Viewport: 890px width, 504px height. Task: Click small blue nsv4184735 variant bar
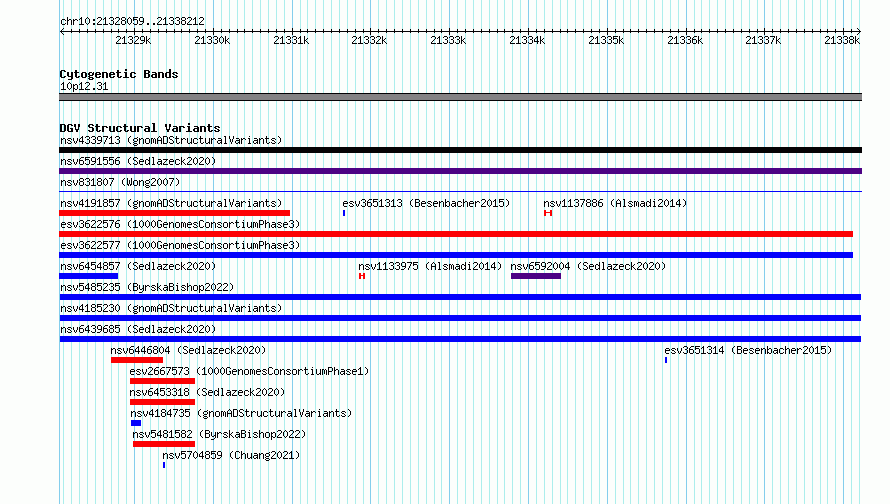click(136, 423)
